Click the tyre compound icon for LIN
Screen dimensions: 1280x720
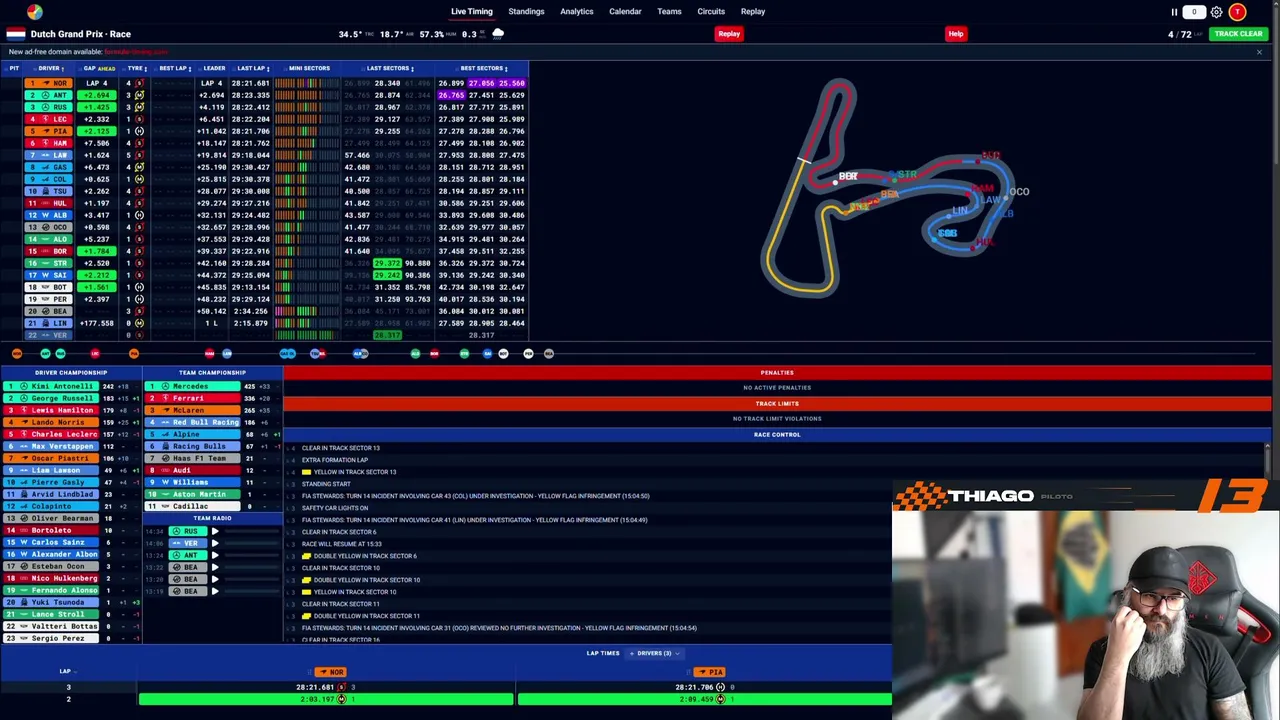(x=139, y=323)
